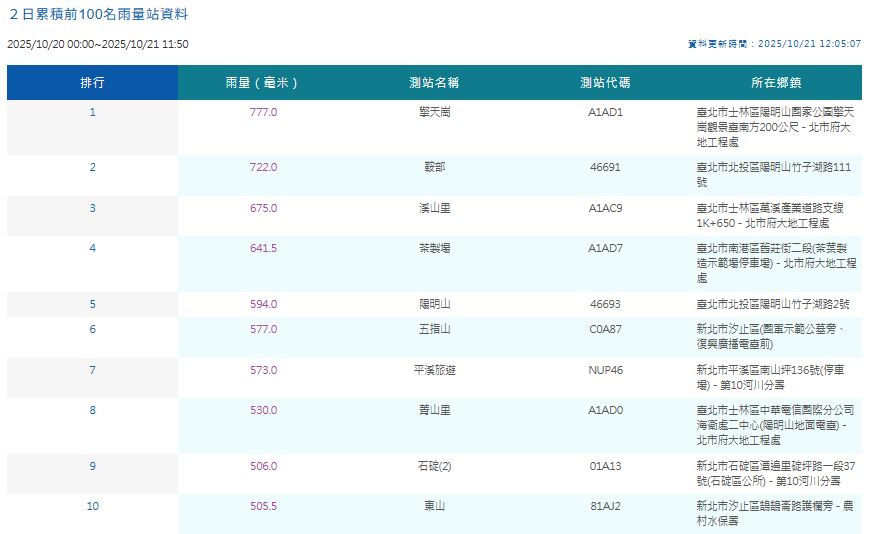Click station code 46691
893x534 pixels.
(605, 167)
